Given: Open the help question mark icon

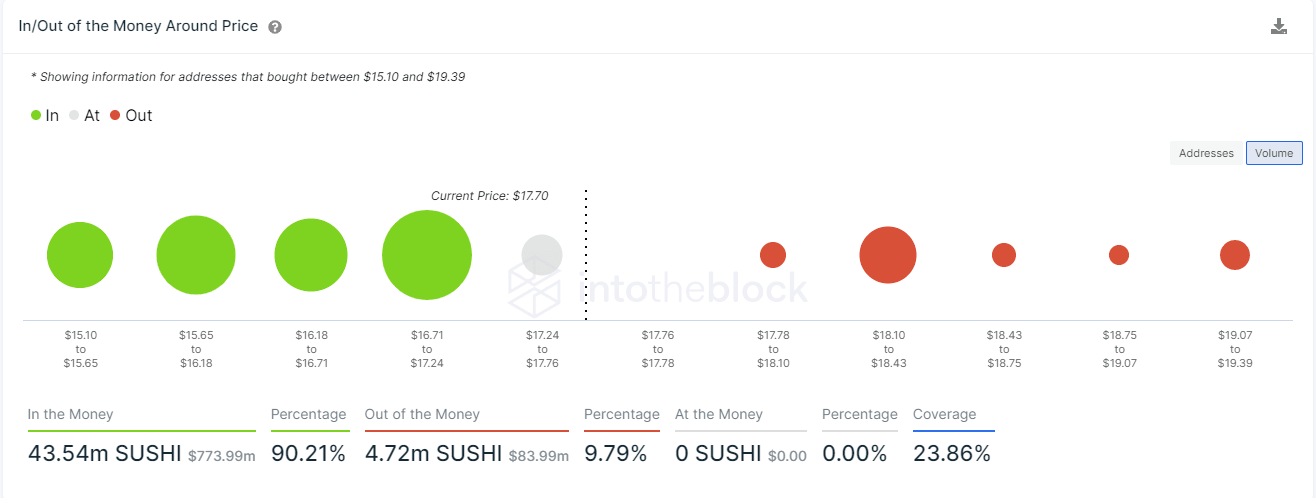Looking at the screenshot, I should [x=275, y=27].
